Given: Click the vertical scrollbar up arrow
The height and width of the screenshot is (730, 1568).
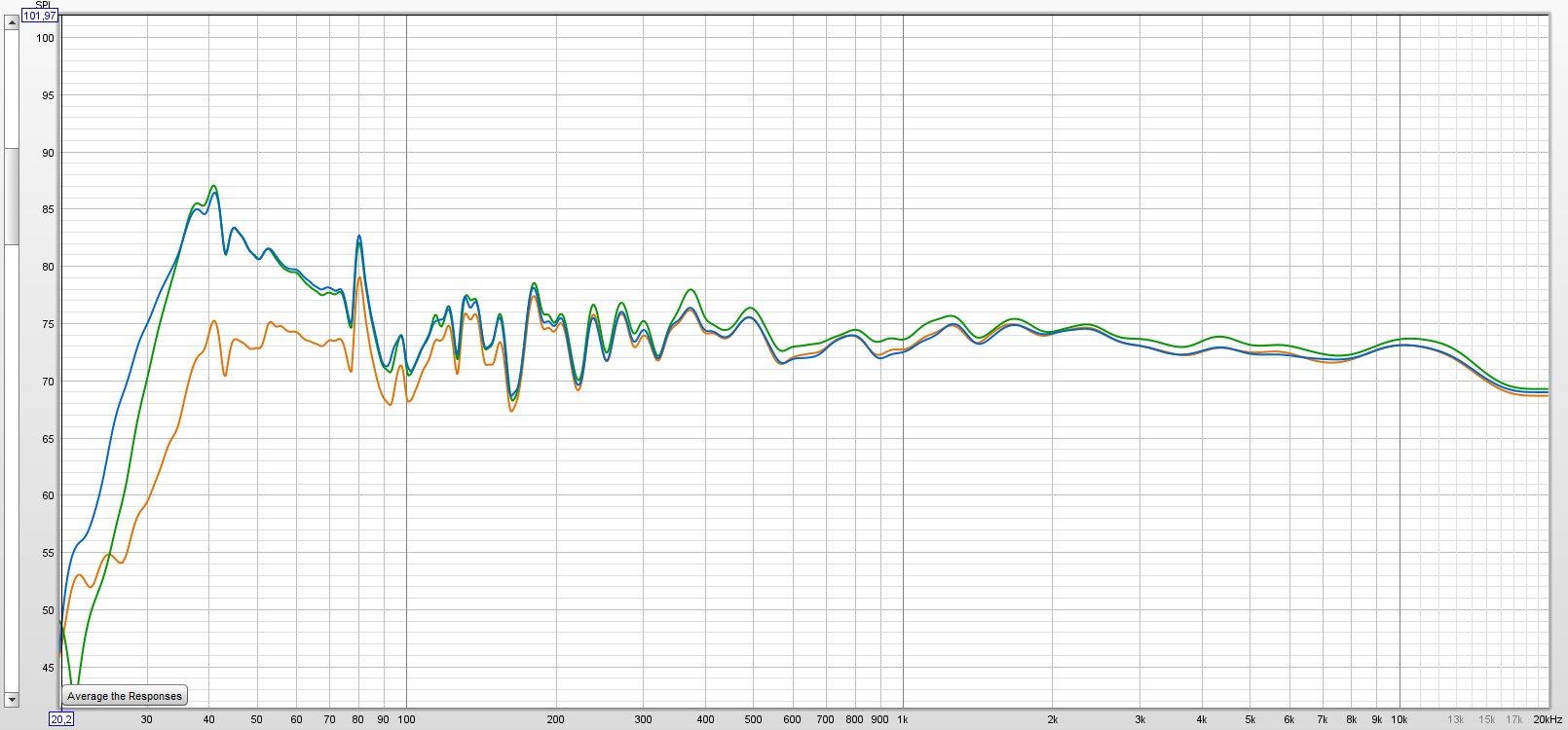Looking at the screenshot, I should tap(12, 22).
